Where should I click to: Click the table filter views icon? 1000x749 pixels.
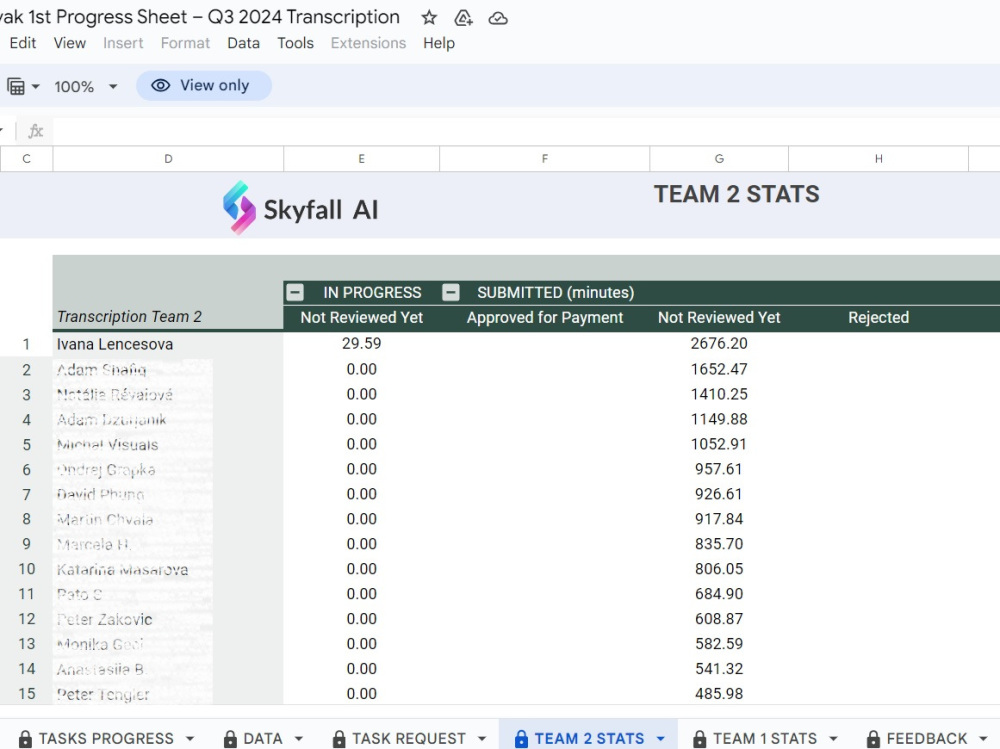[16, 86]
